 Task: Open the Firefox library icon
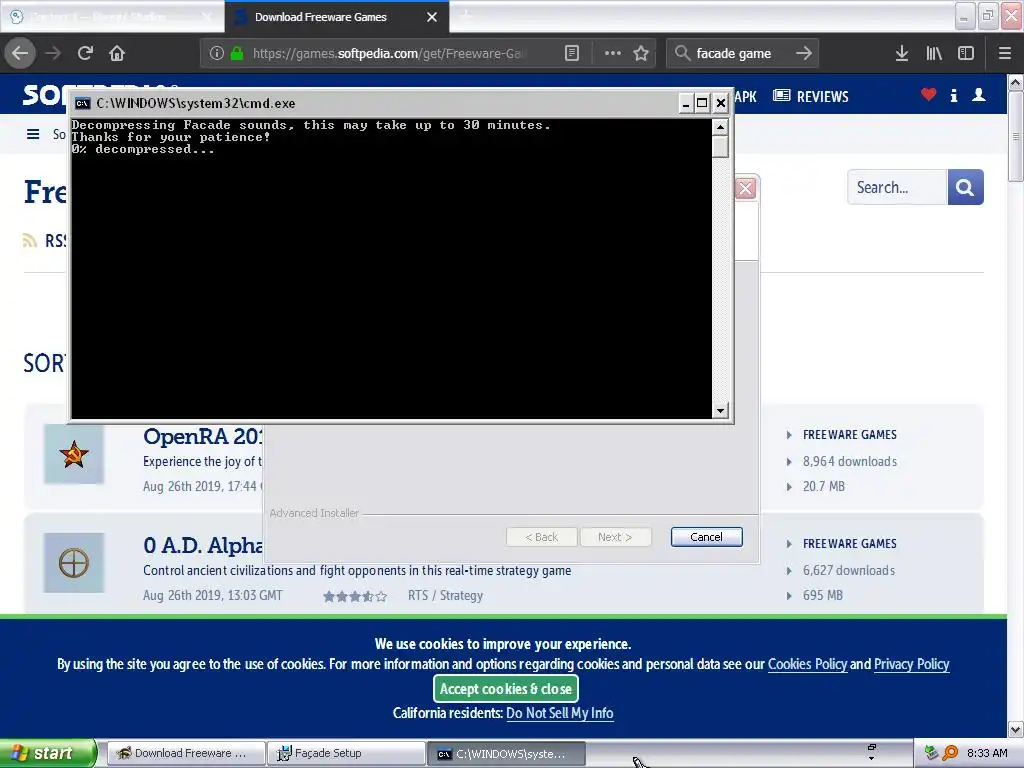pos(934,53)
